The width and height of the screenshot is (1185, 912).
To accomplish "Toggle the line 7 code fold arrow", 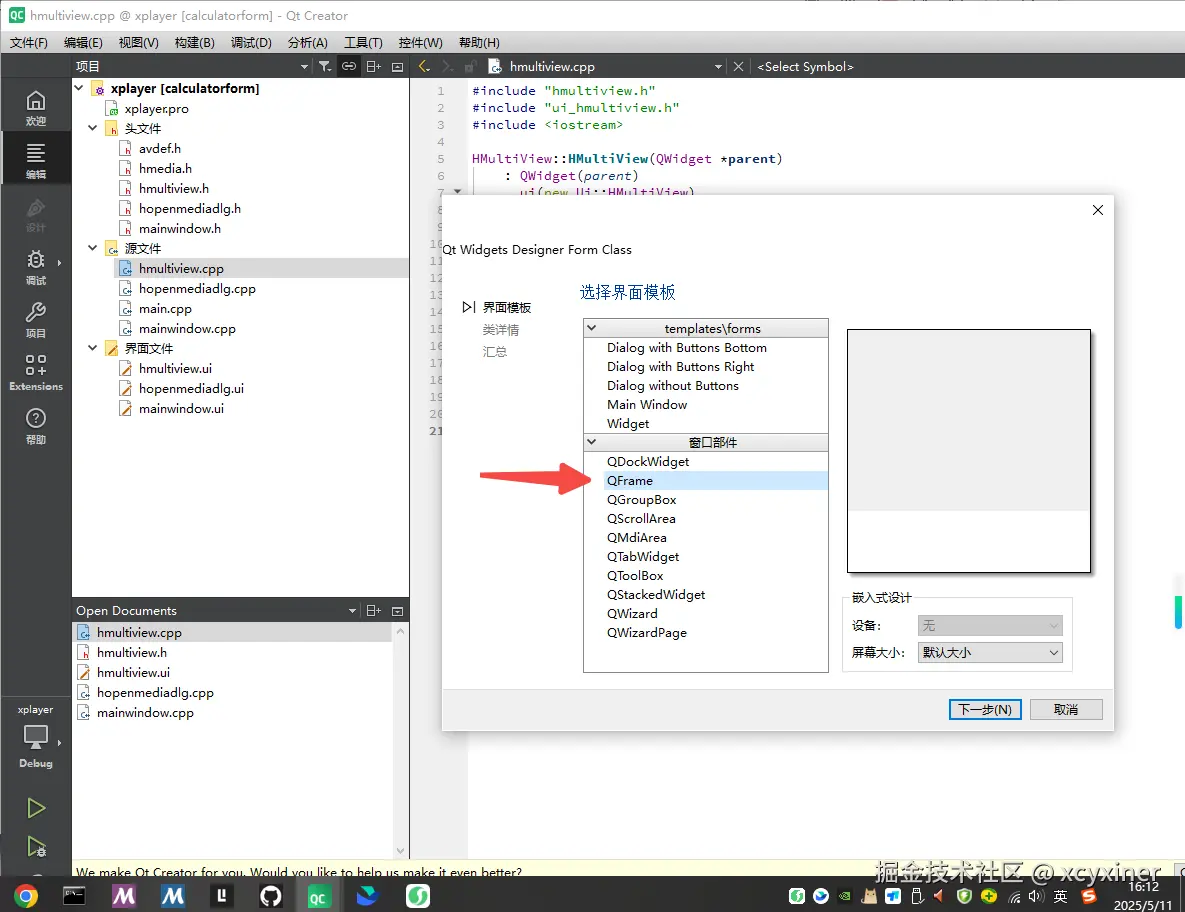I will pyautogui.click(x=457, y=192).
